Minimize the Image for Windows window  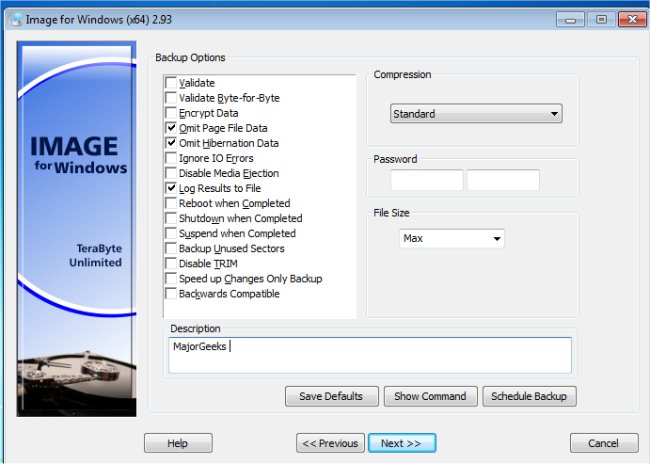coord(570,19)
